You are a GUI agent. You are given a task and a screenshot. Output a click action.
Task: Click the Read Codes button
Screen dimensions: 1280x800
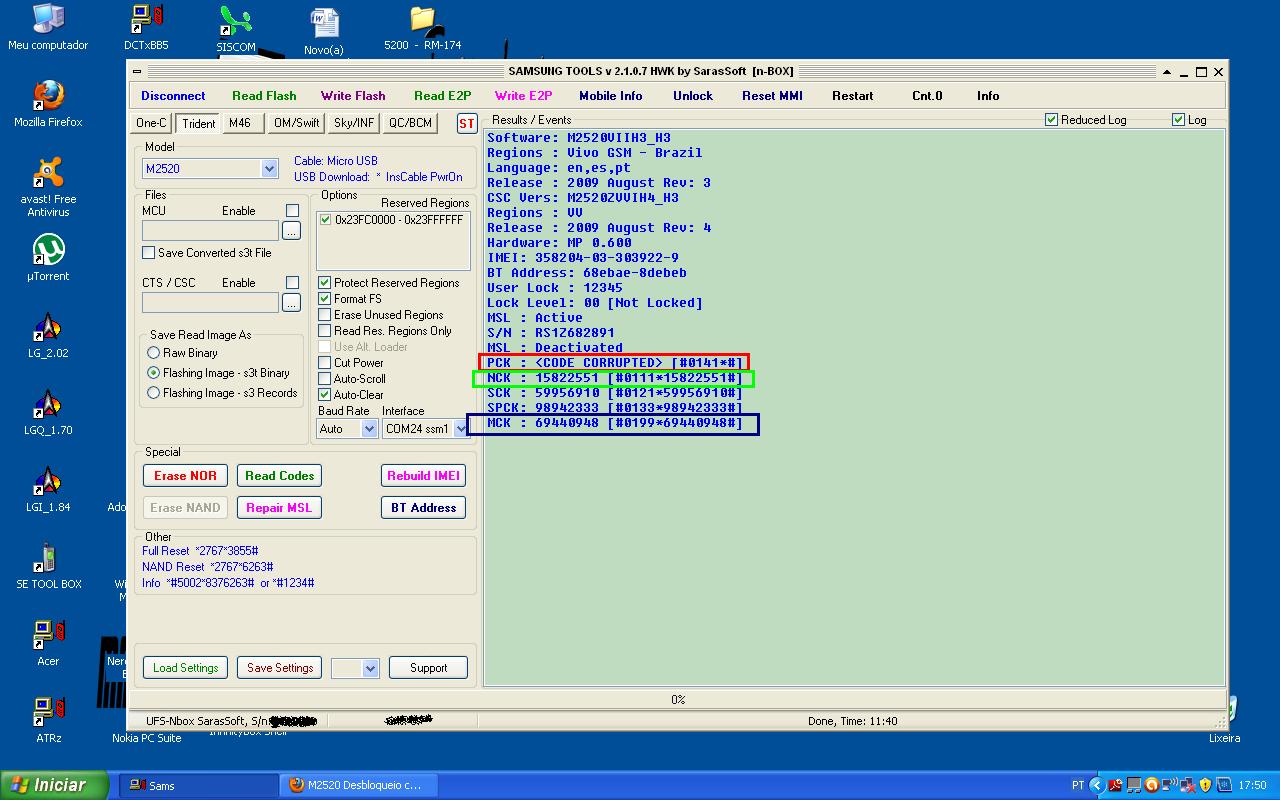[279, 476]
